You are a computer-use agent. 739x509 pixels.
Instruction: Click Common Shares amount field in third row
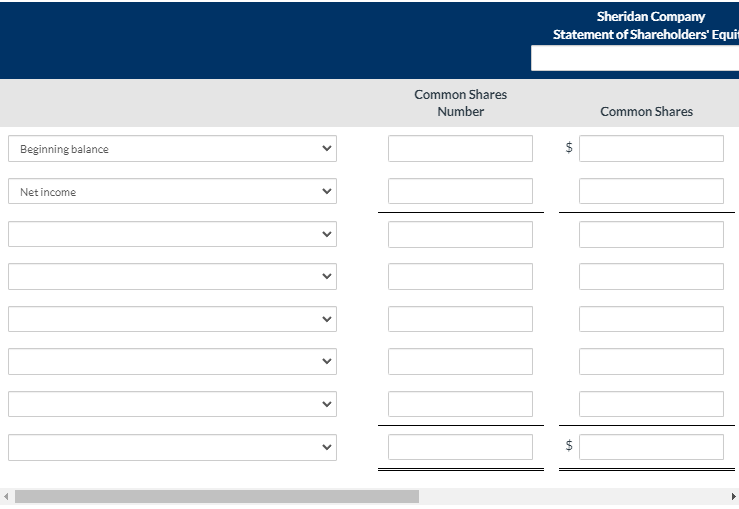pos(651,234)
